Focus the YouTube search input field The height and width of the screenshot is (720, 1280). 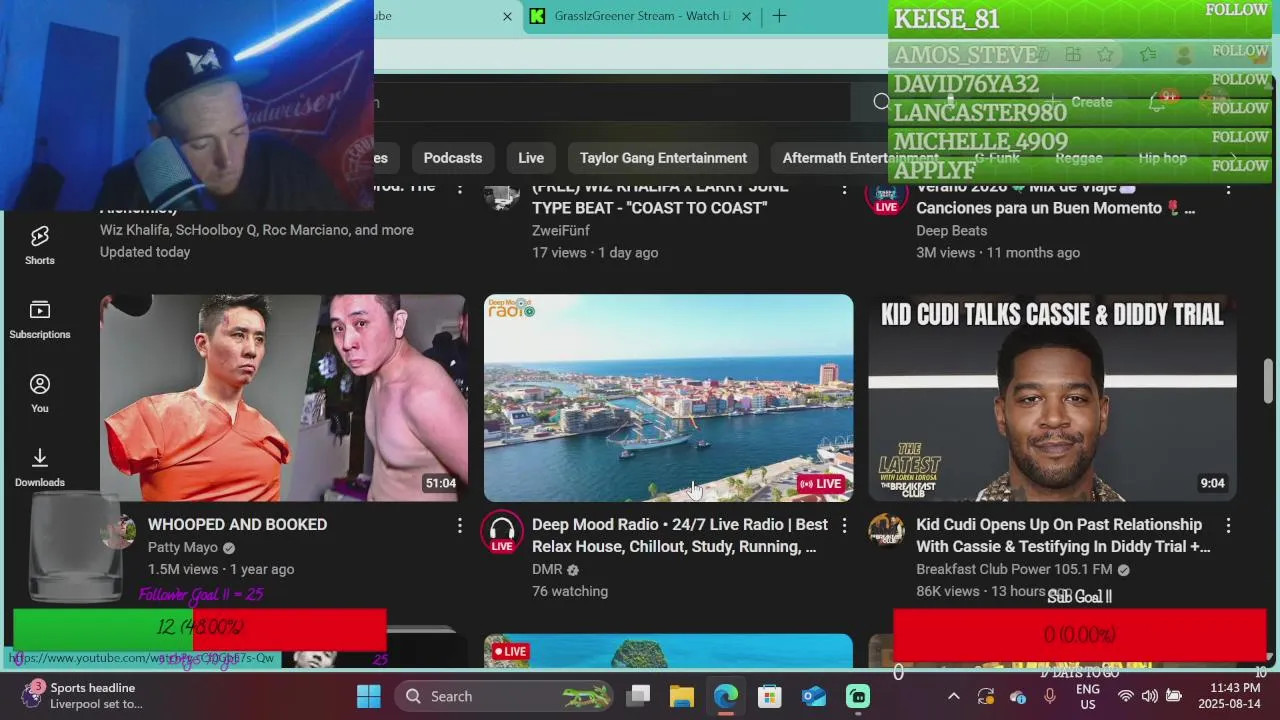click(610, 102)
